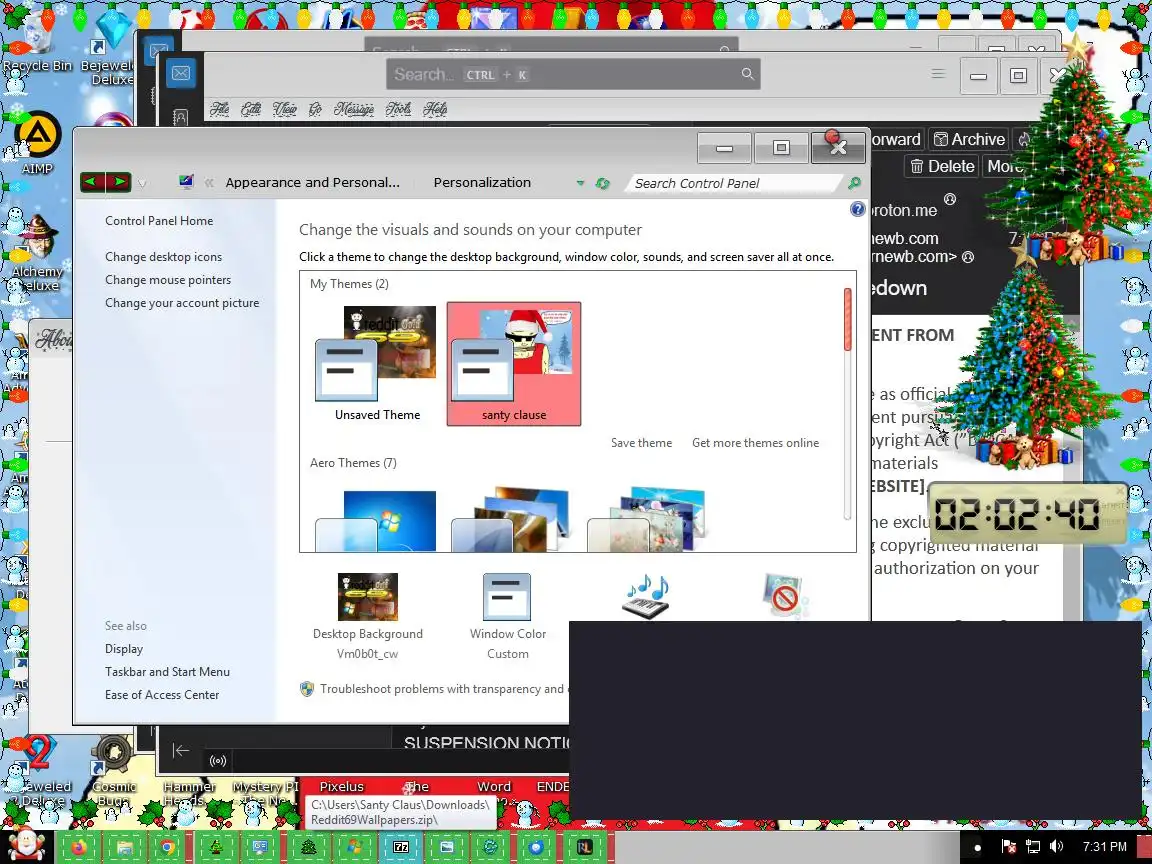The image size is (1152, 864).
Task: Open the Alchemy Deluxe desktop shortcut
Action: point(37,253)
